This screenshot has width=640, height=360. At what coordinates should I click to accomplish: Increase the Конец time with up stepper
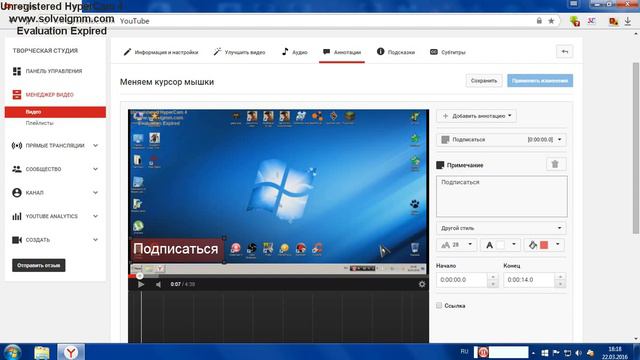click(560, 276)
